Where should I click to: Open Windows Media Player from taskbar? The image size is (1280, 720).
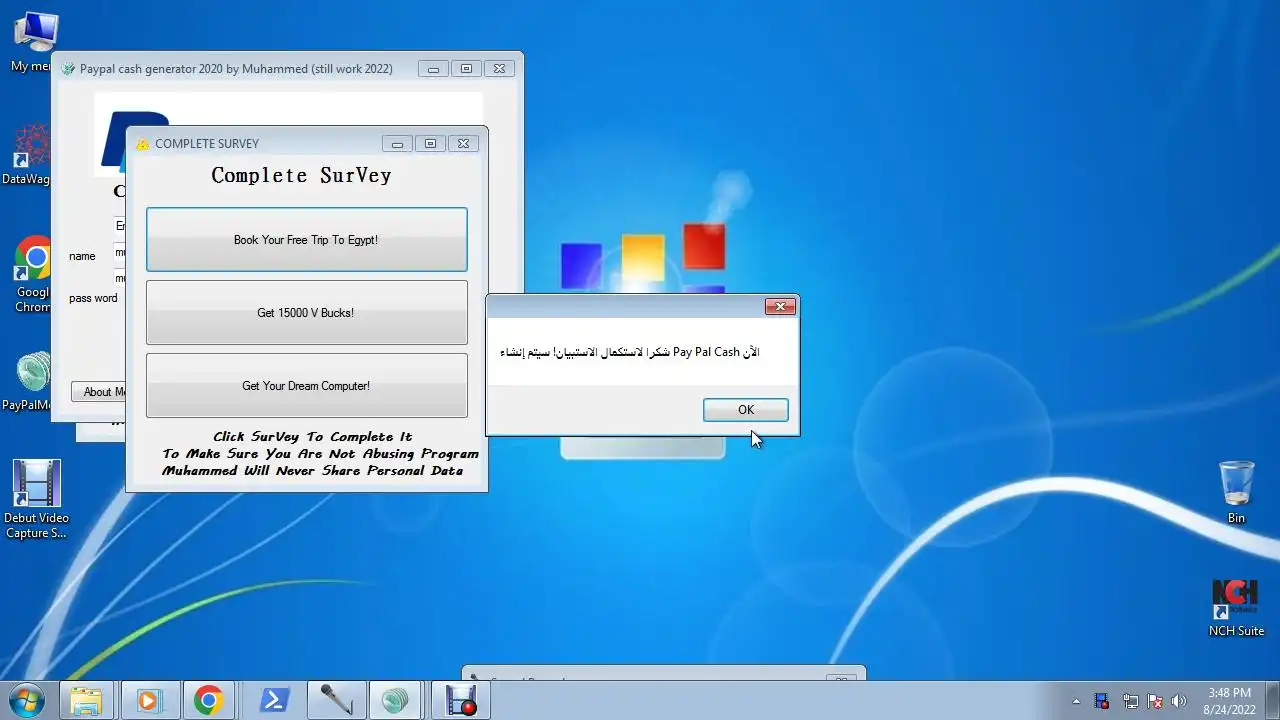point(149,701)
